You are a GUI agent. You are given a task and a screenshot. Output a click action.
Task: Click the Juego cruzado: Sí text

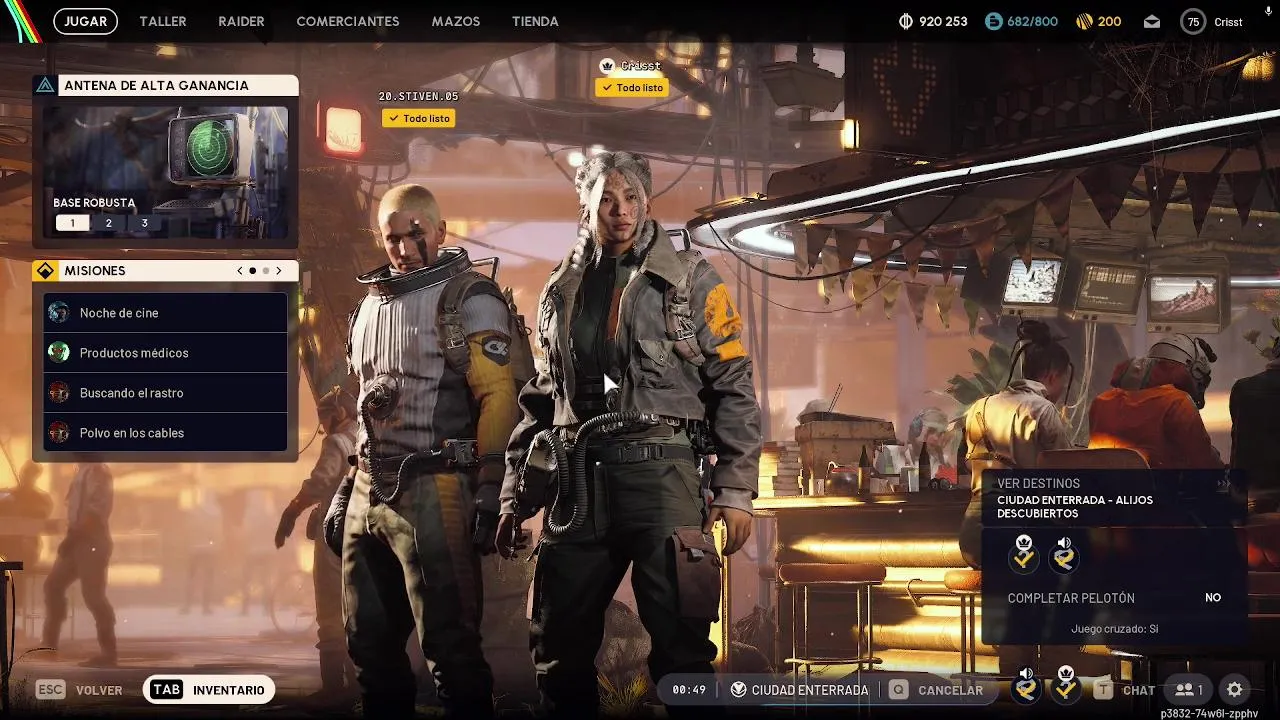tap(1114, 629)
